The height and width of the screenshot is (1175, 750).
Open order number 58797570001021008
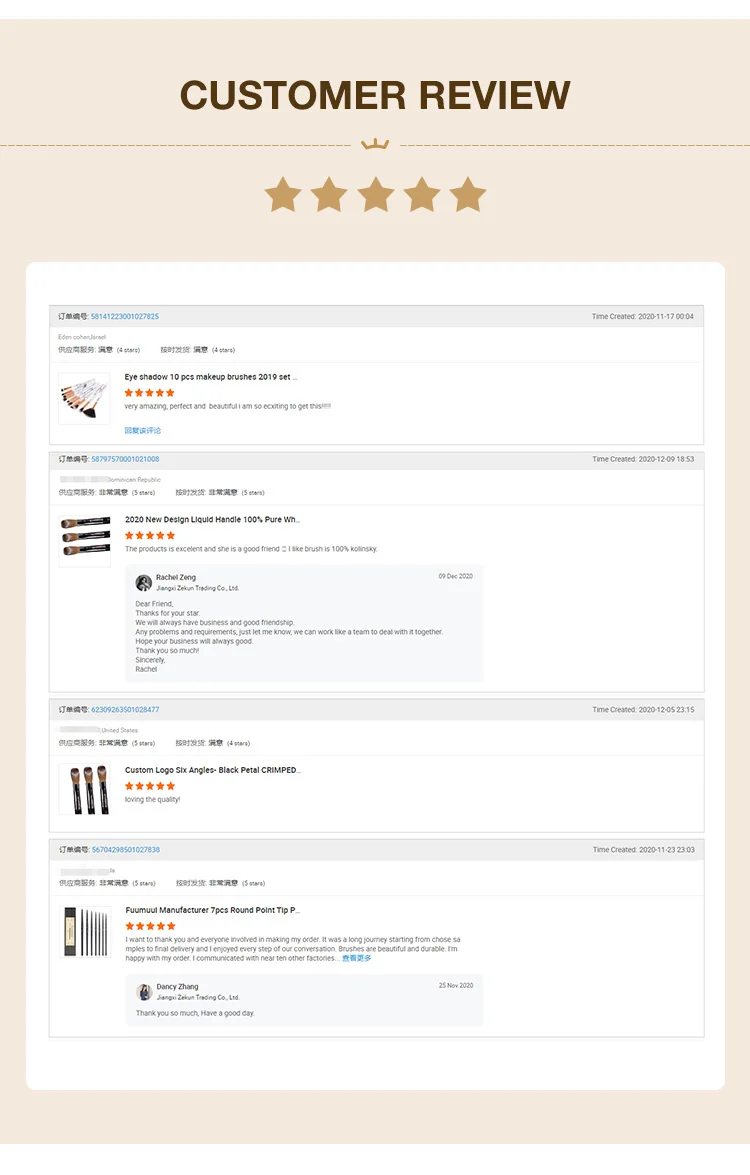pyautogui.click(x=125, y=459)
